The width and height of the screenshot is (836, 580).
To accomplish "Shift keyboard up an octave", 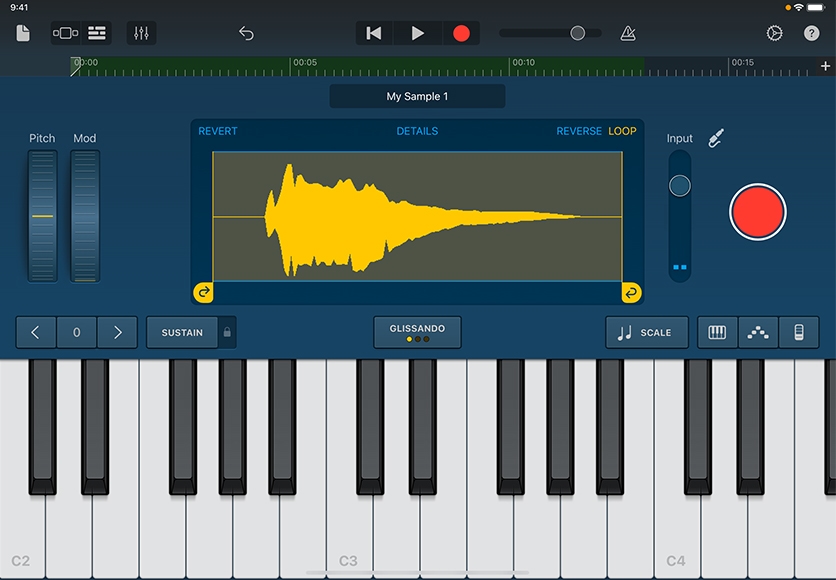I will [x=117, y=332].
